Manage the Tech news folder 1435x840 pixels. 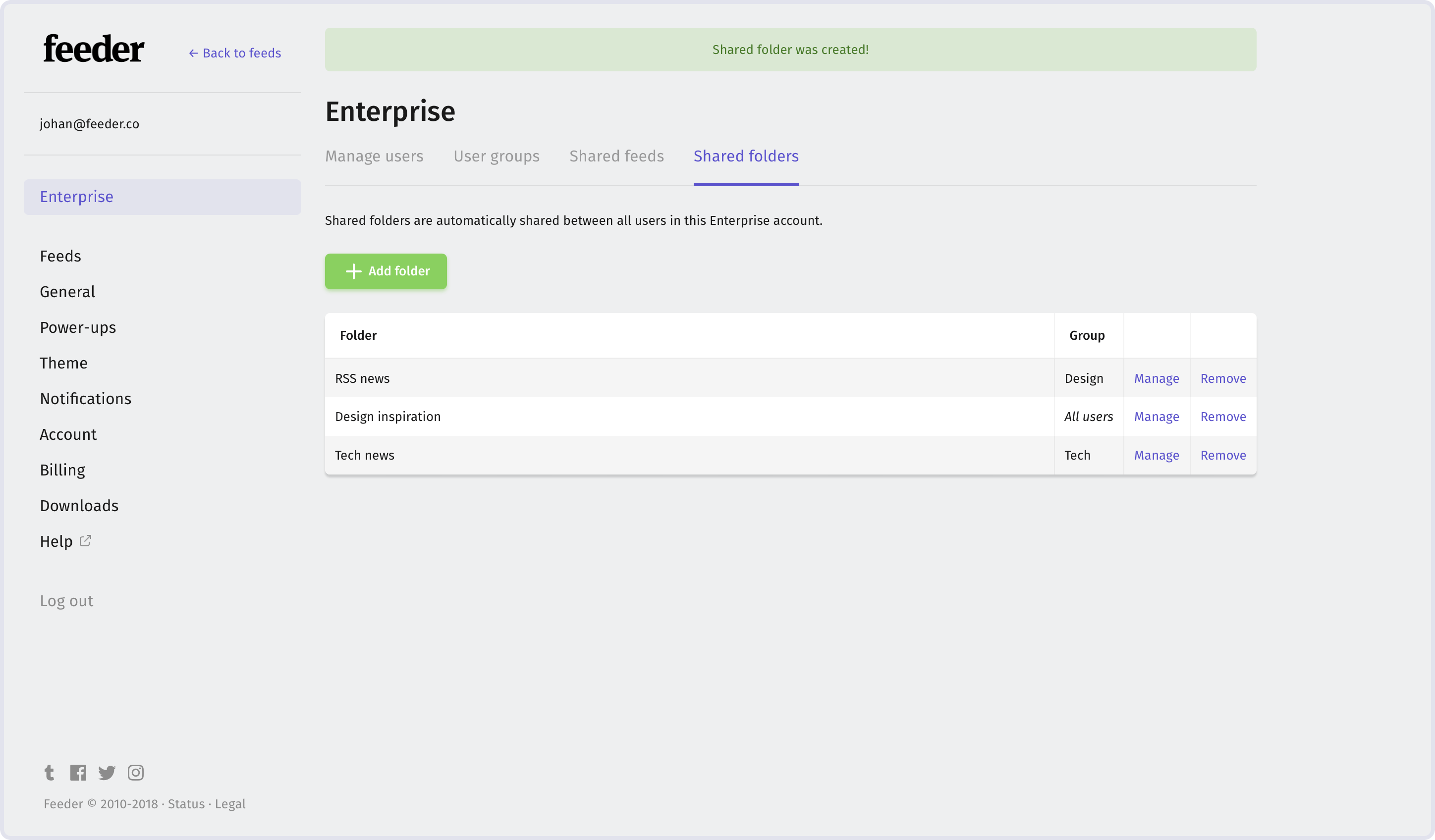click(1157, 455)
